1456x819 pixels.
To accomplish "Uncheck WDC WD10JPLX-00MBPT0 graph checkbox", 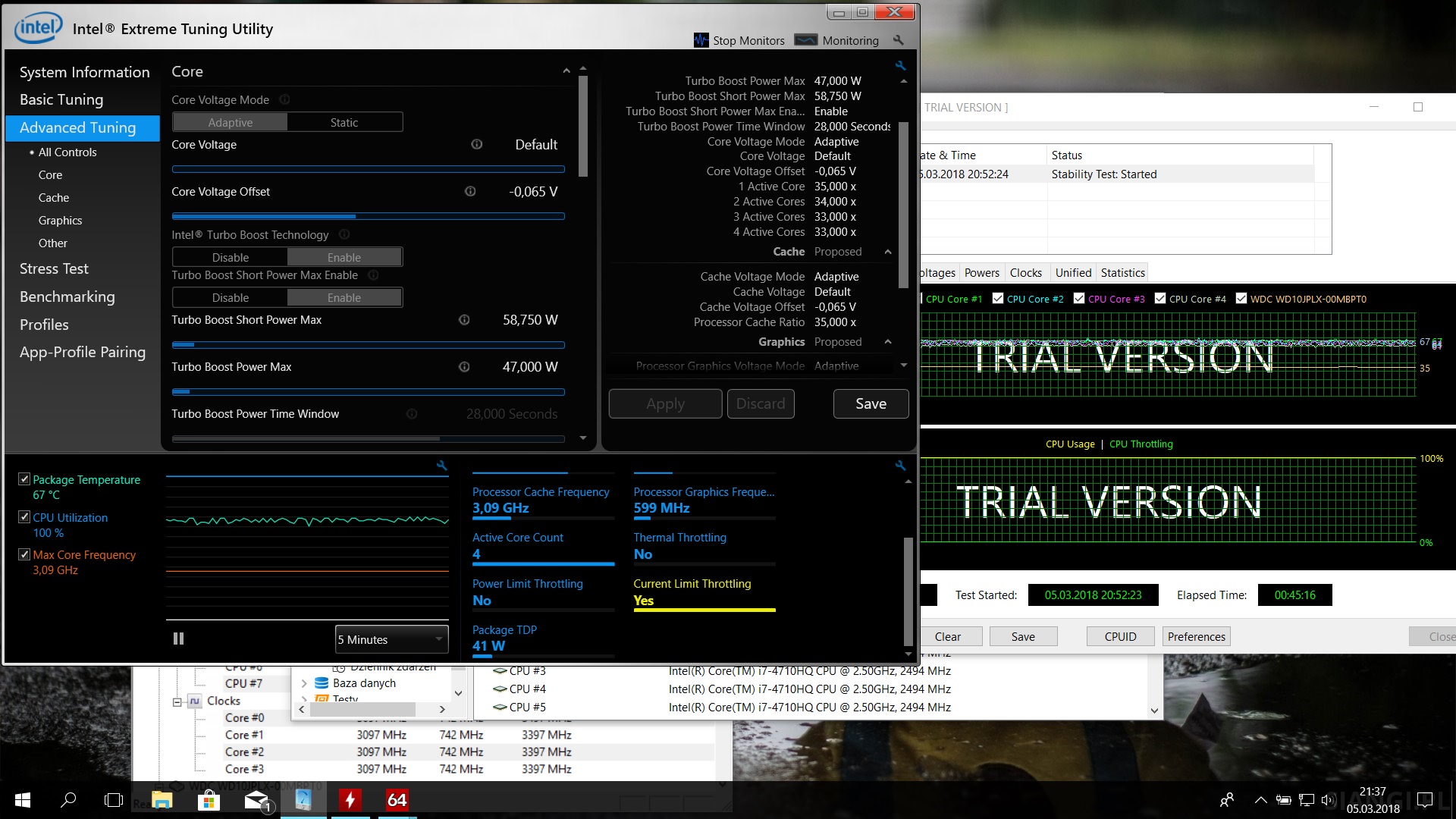I will pos(1241,298).
